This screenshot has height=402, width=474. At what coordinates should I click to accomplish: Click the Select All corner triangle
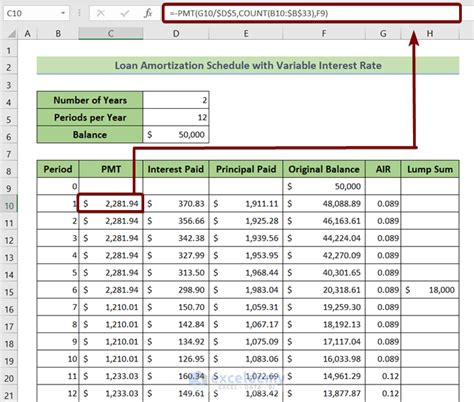pos(12,34)
